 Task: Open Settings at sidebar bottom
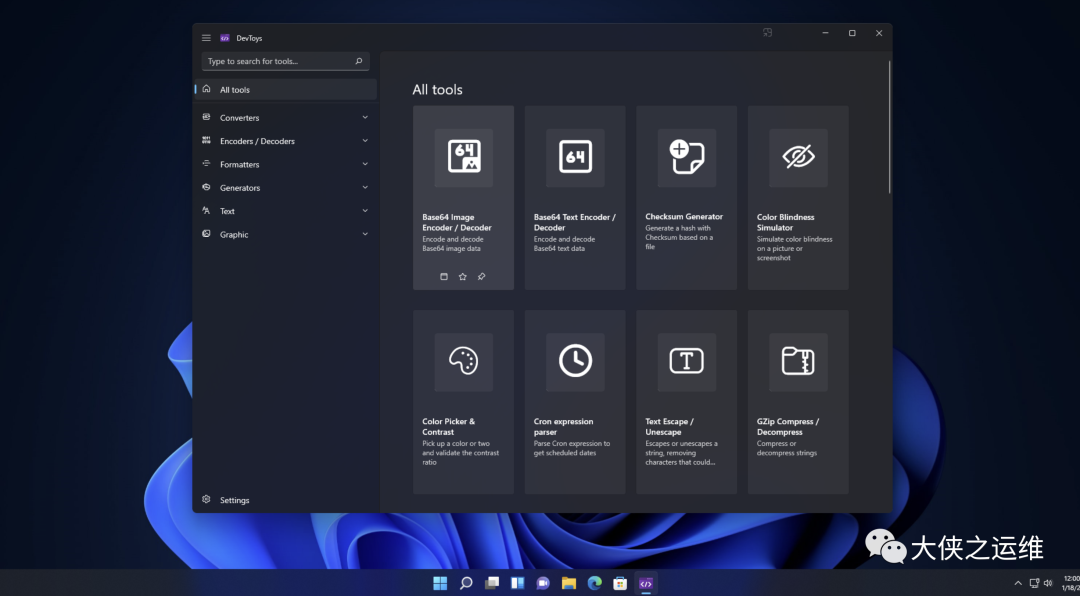[x=235, y=500]
